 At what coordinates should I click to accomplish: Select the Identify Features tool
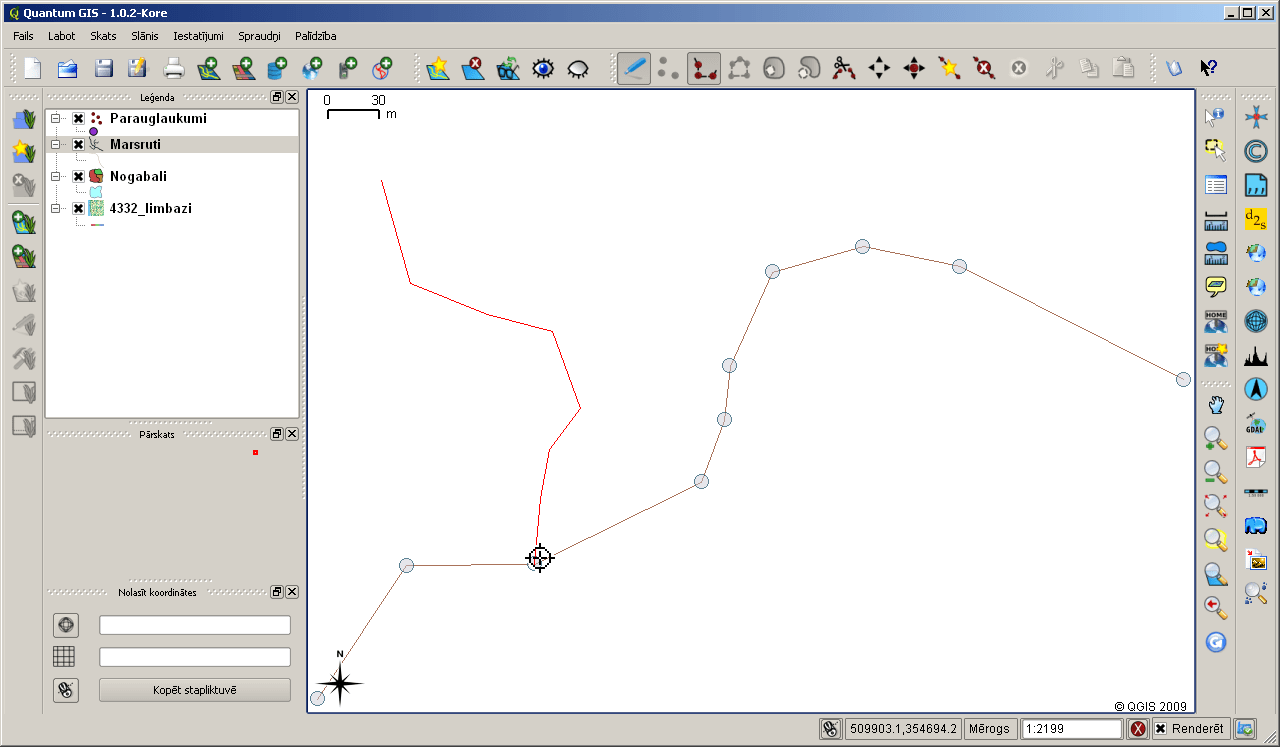[1215, 116]
